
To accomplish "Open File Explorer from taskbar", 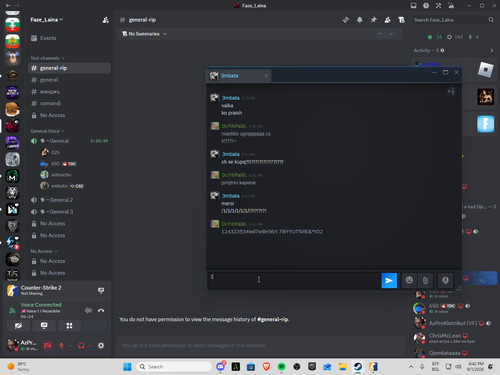I will [x=342, y=367].
